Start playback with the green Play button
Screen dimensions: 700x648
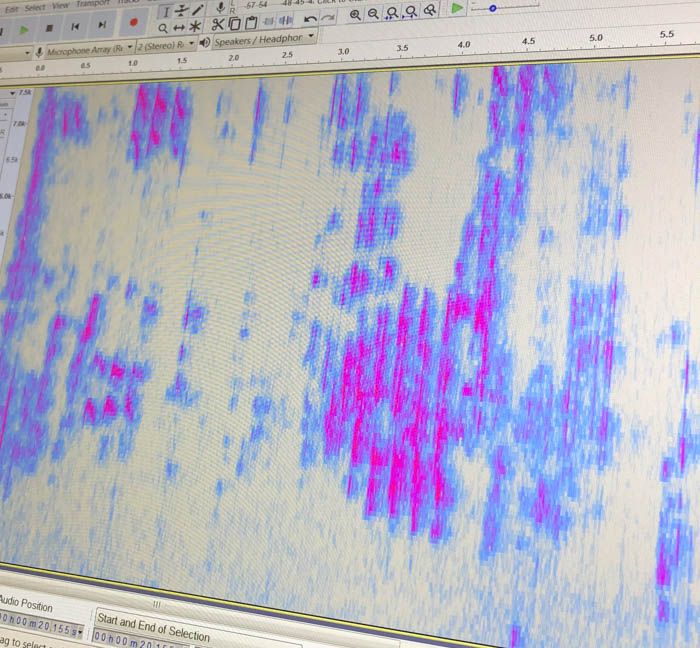tap(24, 30)
